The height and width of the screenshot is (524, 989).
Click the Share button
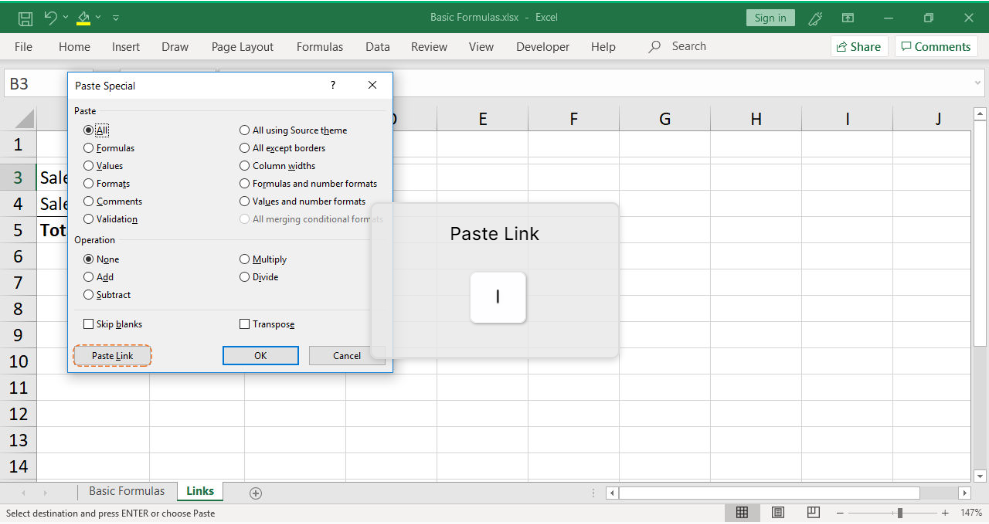pyautogui.click(x=859, y=47)
